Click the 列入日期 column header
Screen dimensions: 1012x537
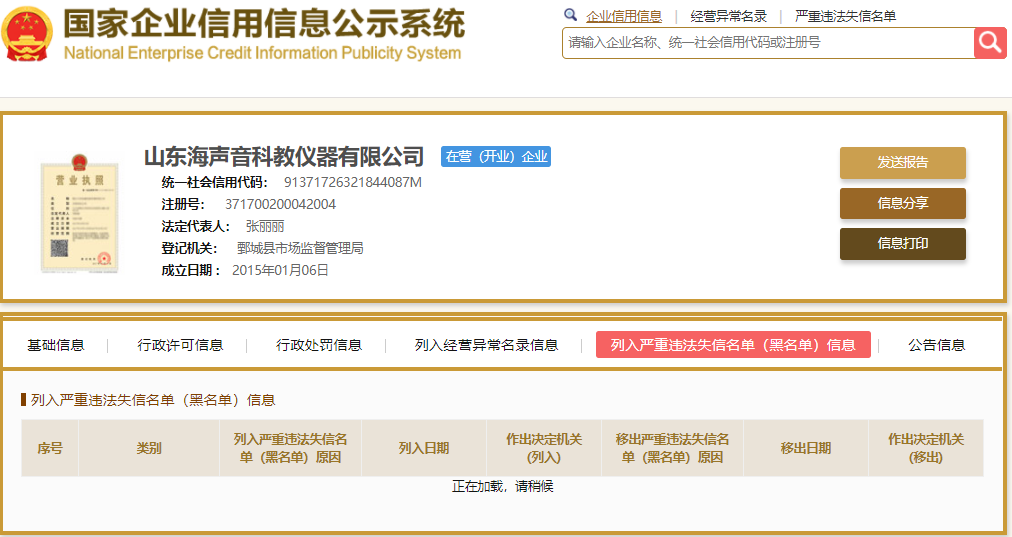point(423,448)
